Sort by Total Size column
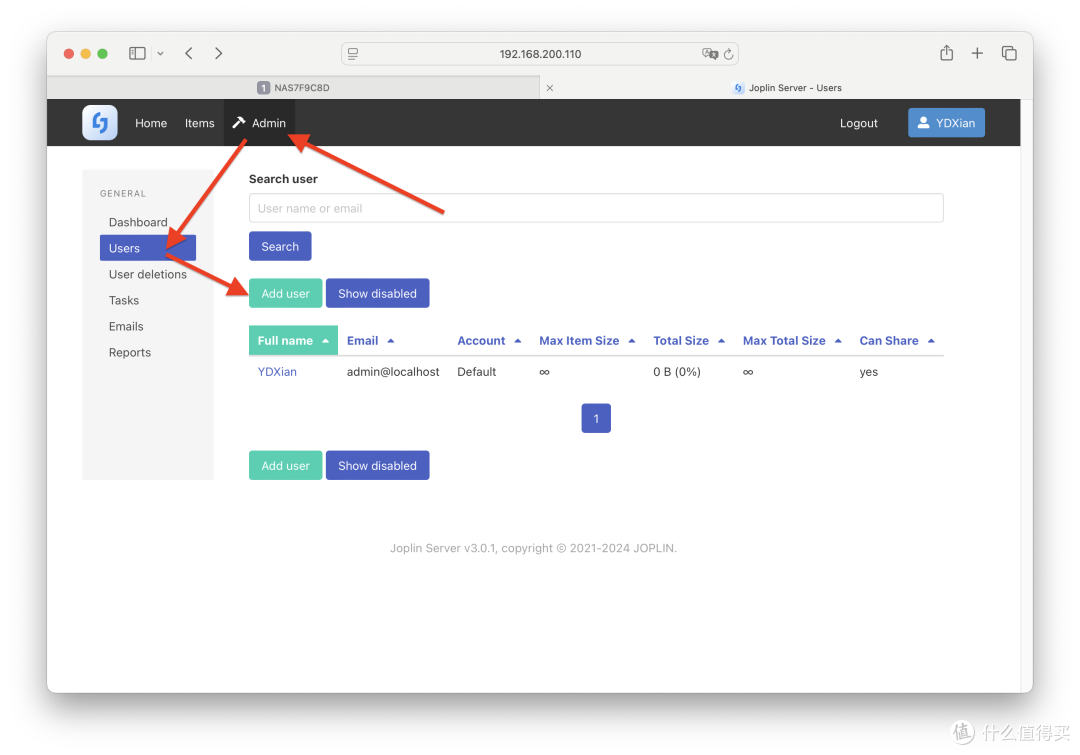This screenshot has width=1080, height=755. coord(689,340)
